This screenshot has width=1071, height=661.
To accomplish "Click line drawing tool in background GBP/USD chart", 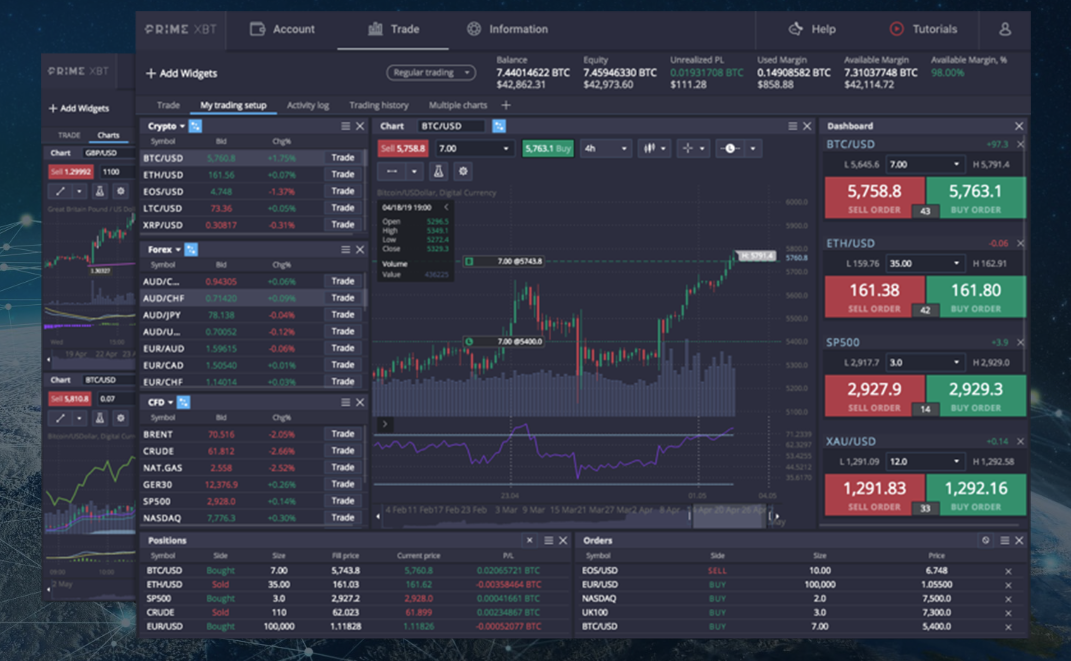I will (x=60, y=191).
